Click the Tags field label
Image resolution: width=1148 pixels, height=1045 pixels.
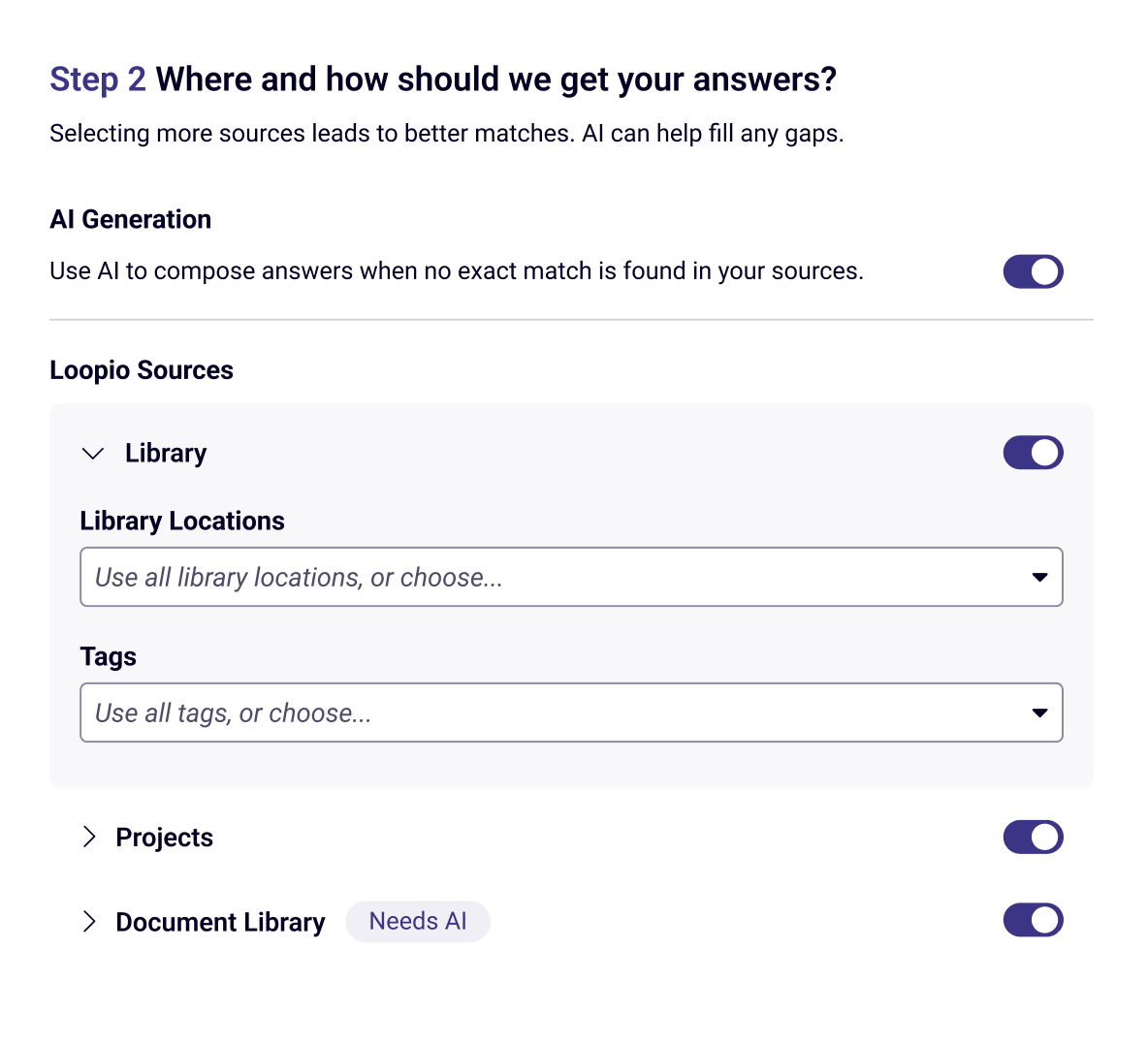point(109,657)
